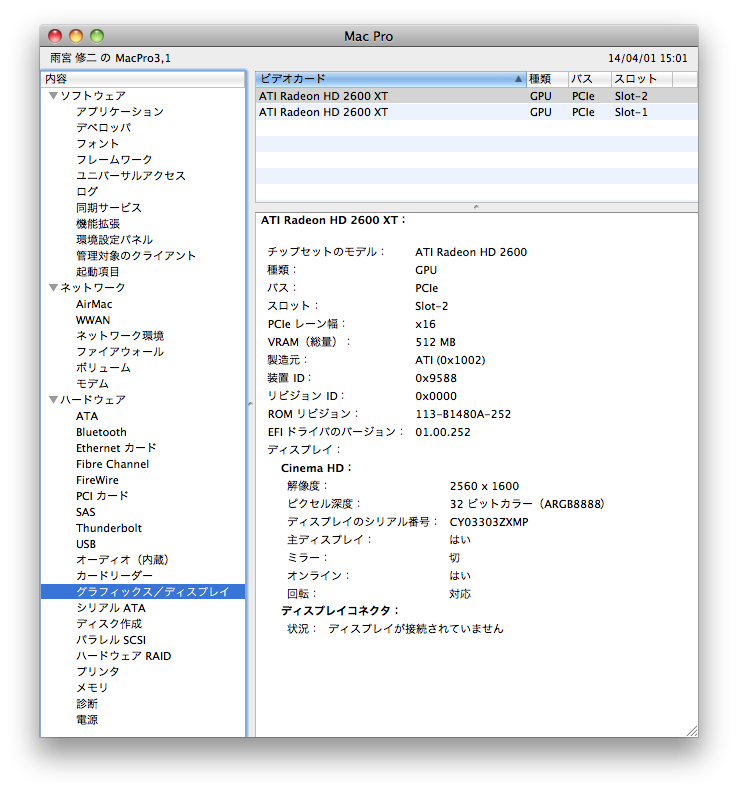Select SAS in the sidebar
The image size is (738, 792).
[x=85, y=512]
